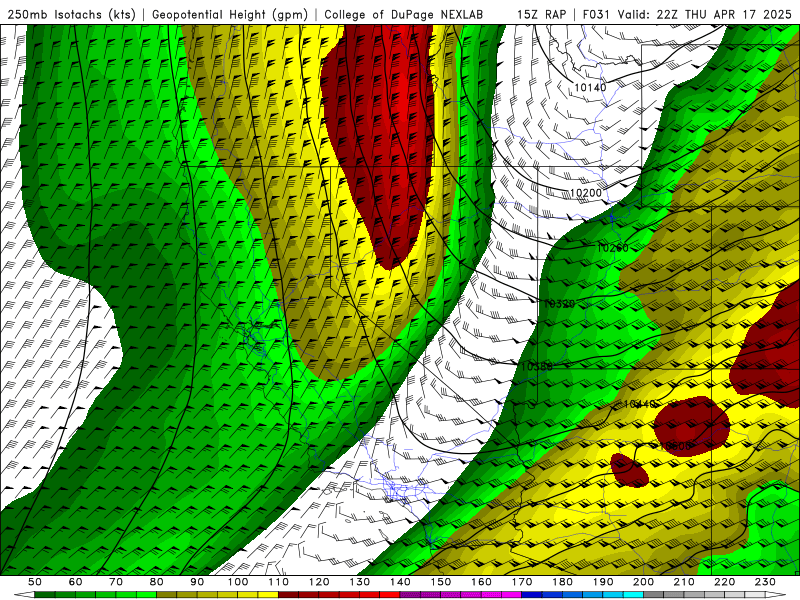Select the 'College of DuPage NEXLAB' header text
The image size is (800, 600).
coord(403,14)
